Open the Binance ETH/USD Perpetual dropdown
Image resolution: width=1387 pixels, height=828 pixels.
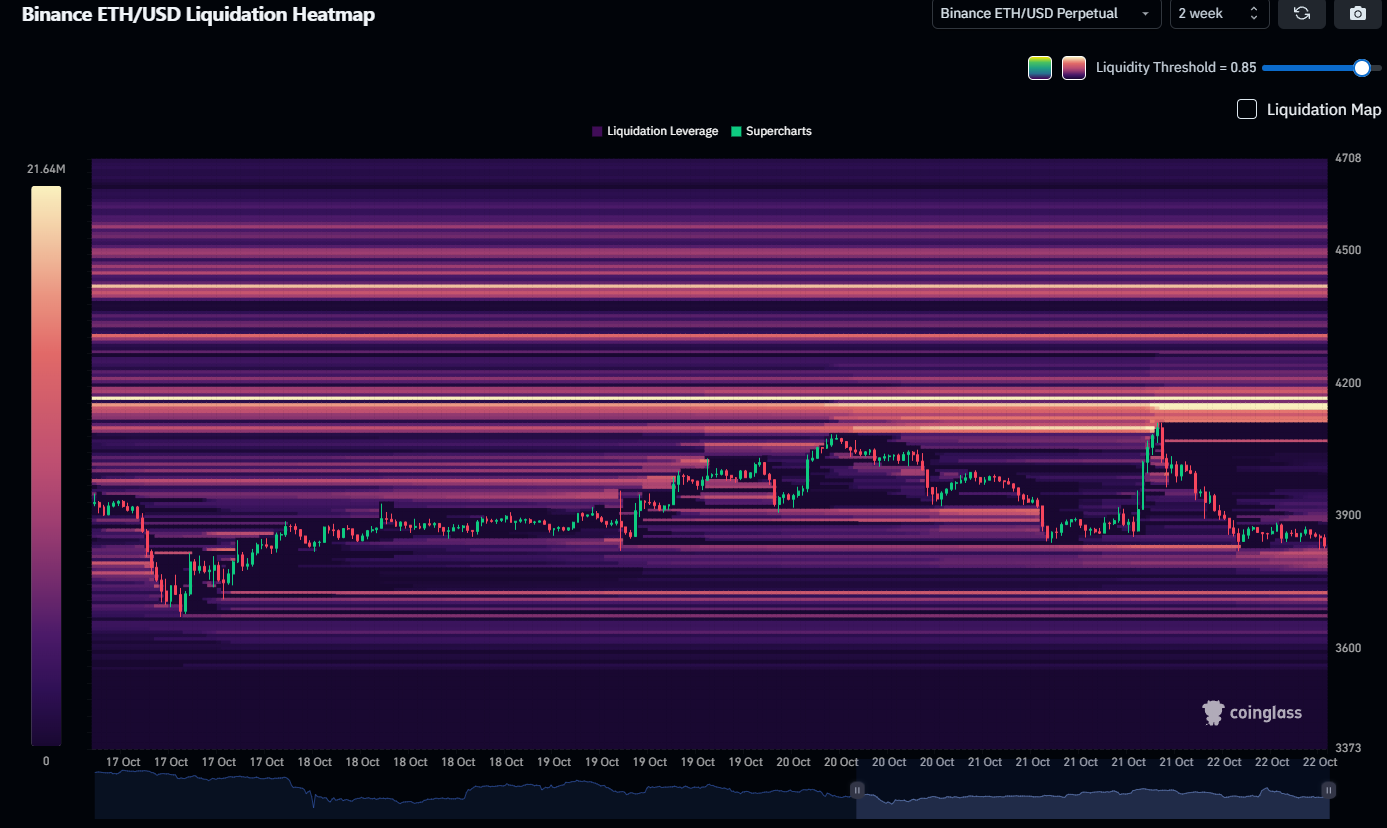point(1046,13)
